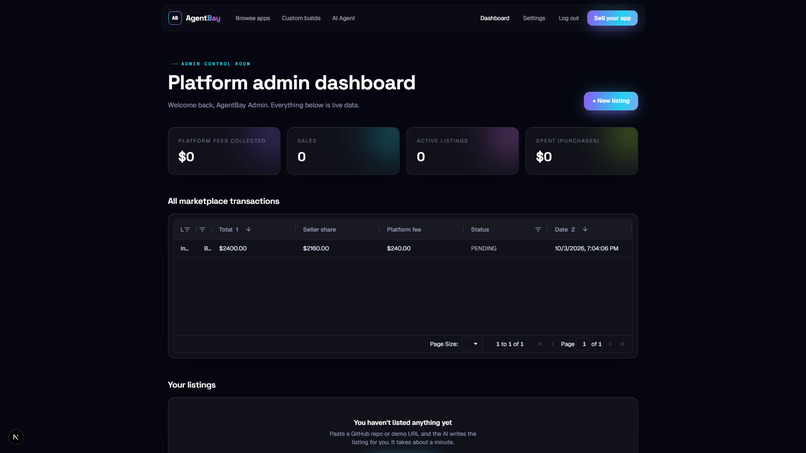Click the $2400.00 total cell
The height and width of the screenshot is (453, 806).
[x=233, y=248]
